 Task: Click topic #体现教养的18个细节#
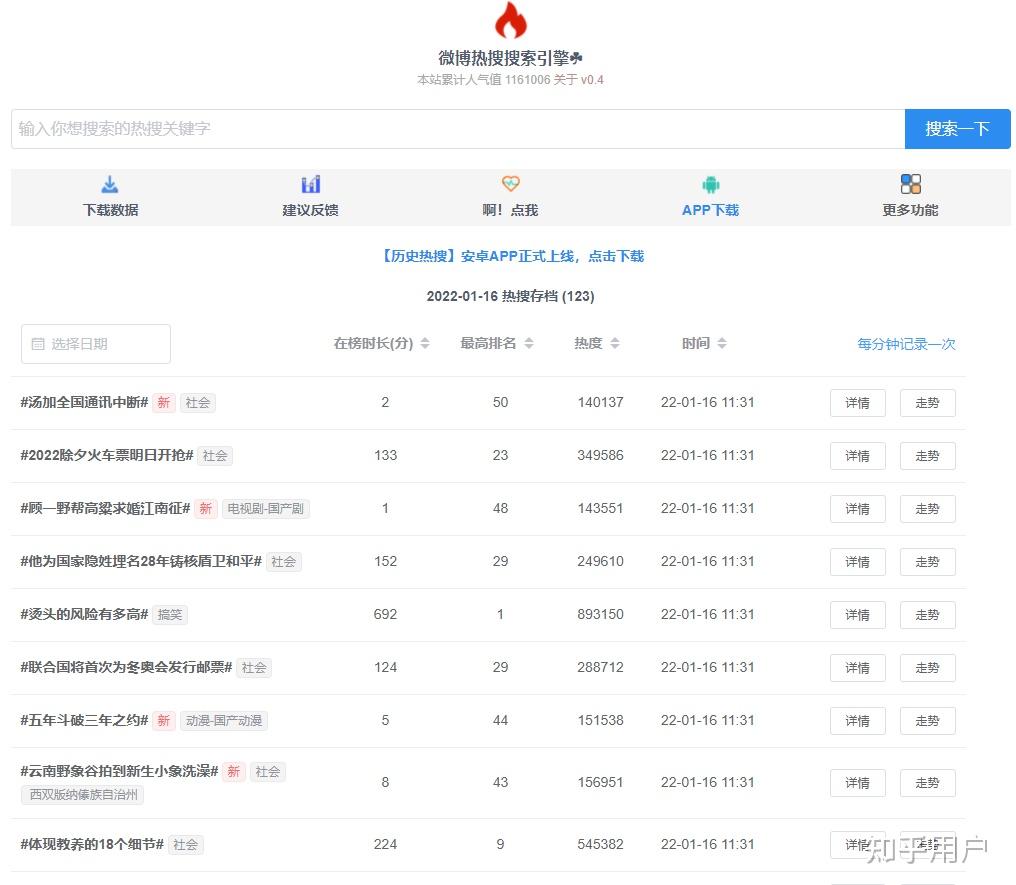[92, 844]
